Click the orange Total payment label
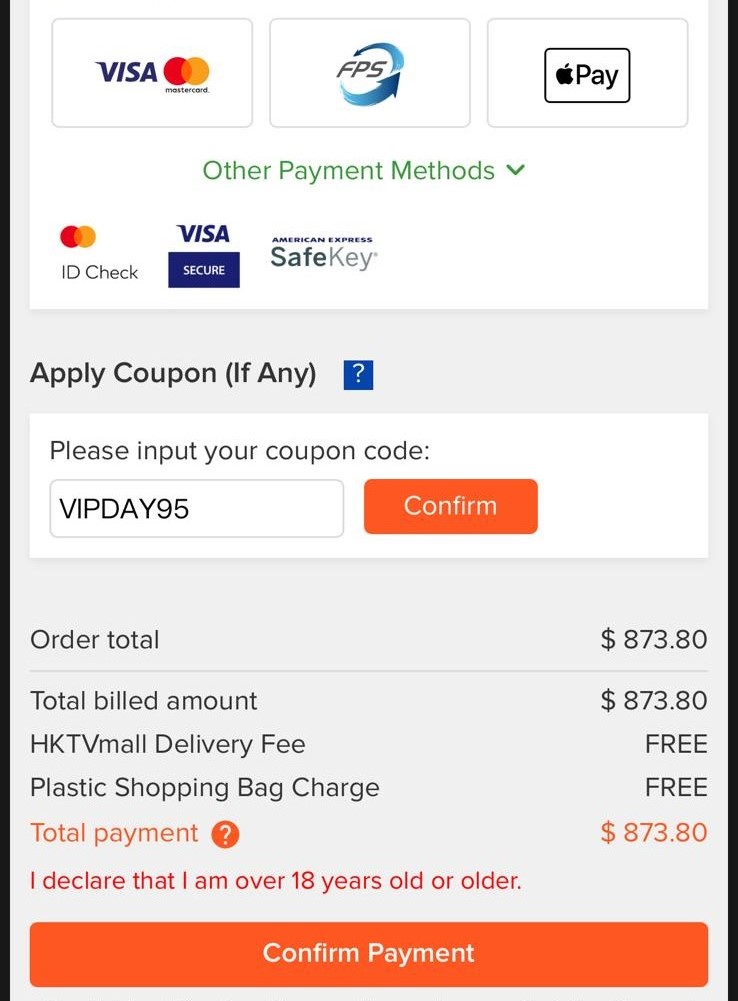Screen dimensions: 738x1001 click(114, 833)
